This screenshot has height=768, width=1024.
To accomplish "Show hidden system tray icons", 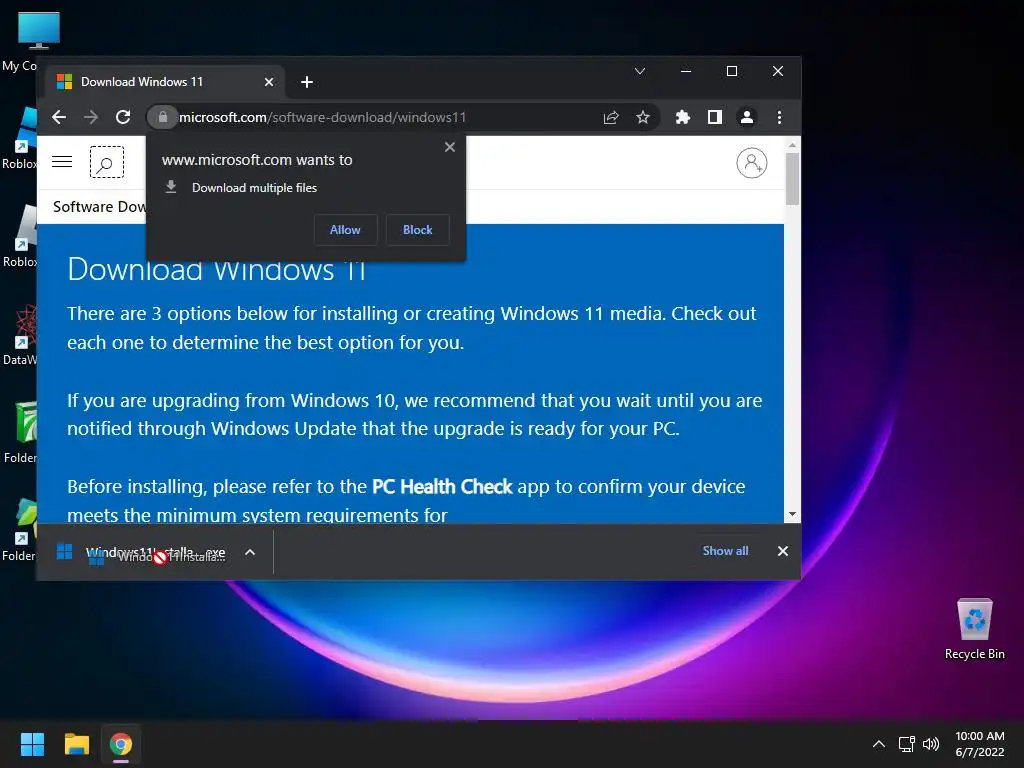I will coord(879,744).
